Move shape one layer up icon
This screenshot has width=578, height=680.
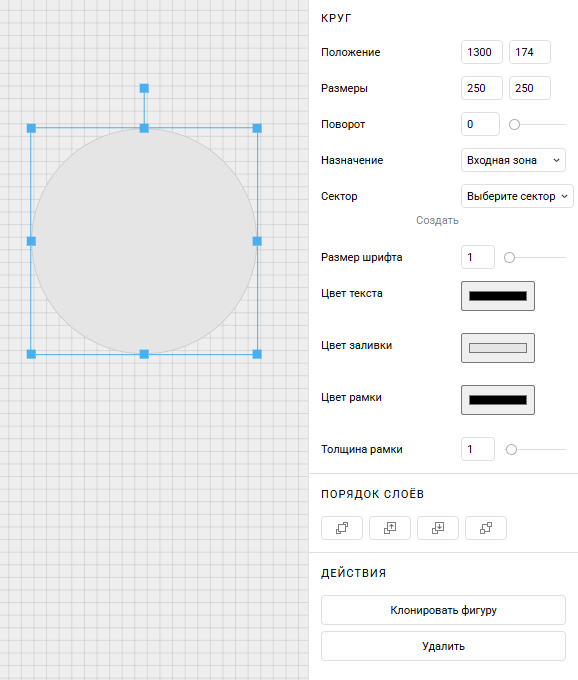[390, 528]
